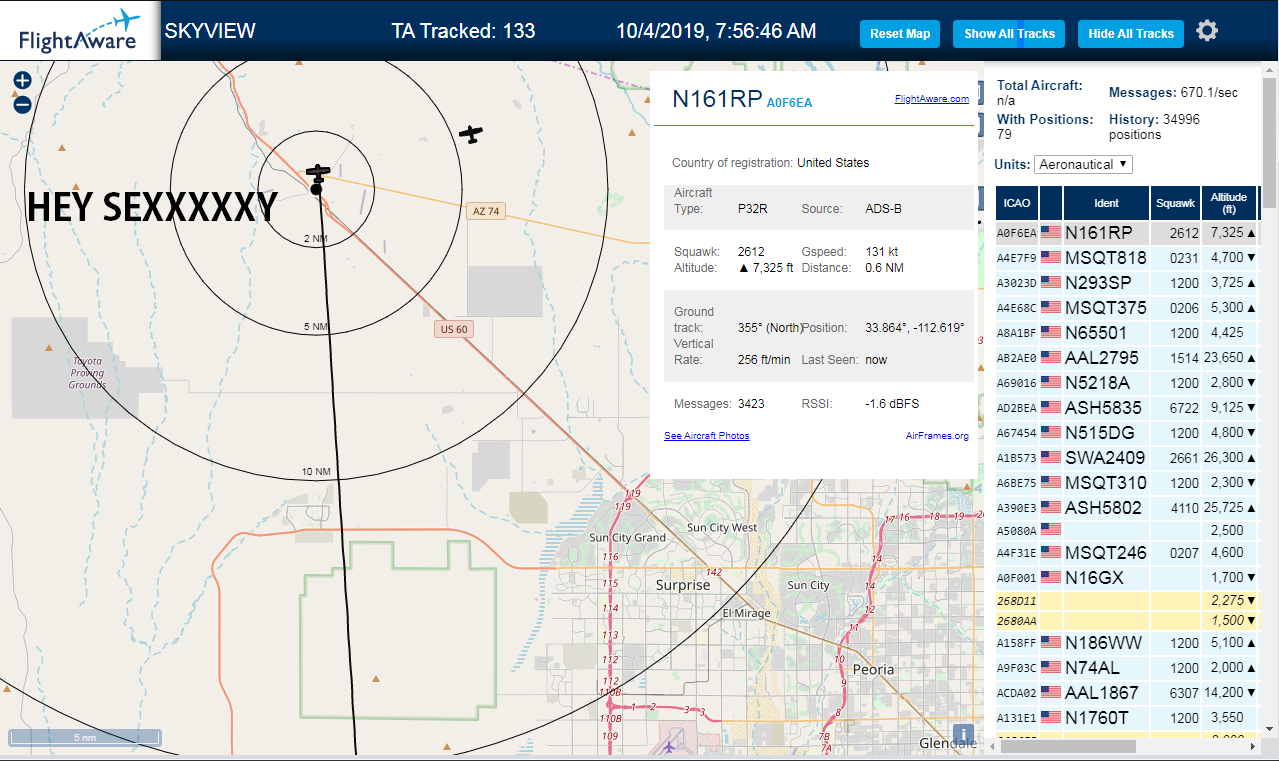
Task: Open the See Aircraft Photos link
Action: point(706,436)
